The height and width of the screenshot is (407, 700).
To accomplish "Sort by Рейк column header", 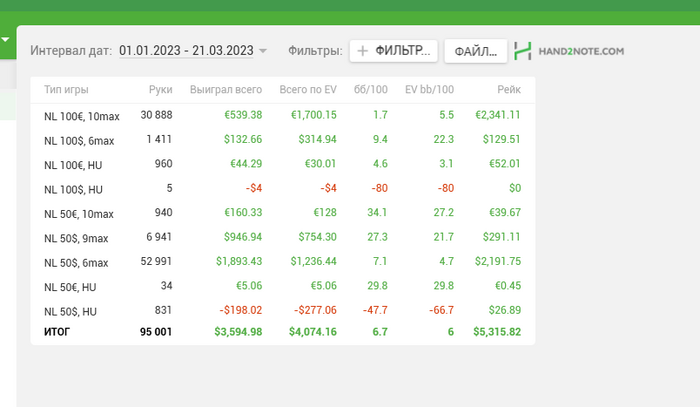I will (x=509, y=90).
